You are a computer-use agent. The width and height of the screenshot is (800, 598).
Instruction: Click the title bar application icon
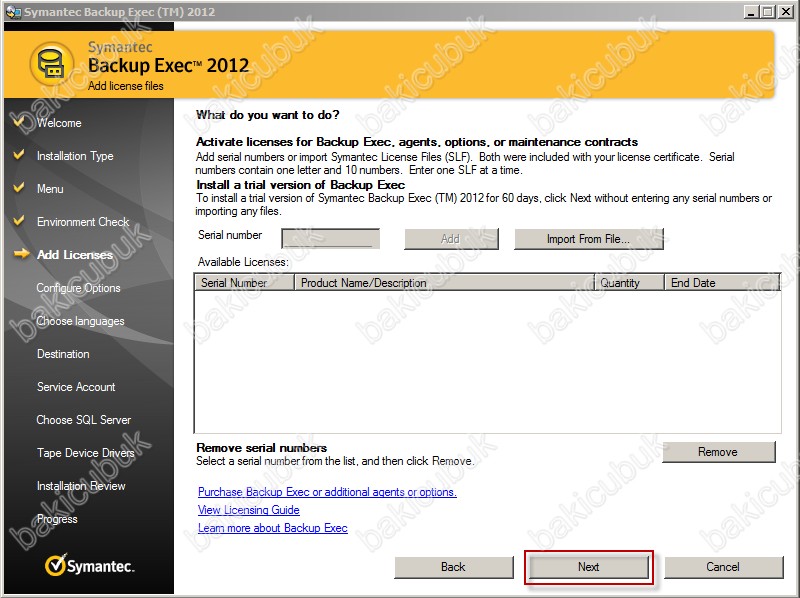click(12, 11)
